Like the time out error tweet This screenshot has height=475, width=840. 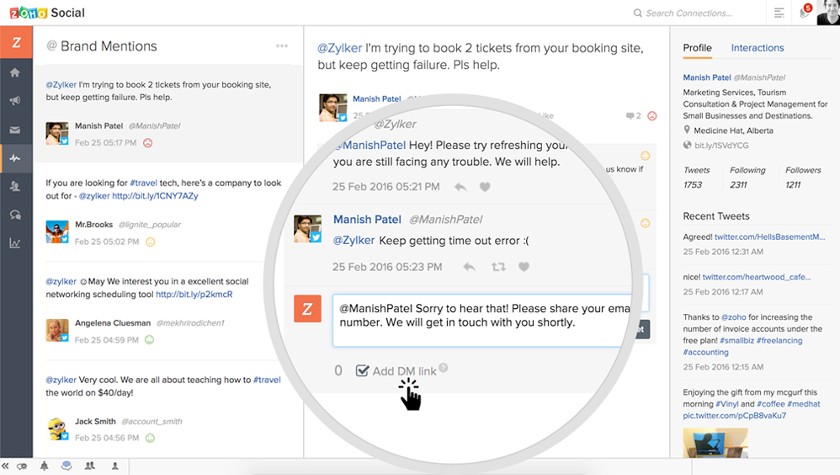(524, 267)
